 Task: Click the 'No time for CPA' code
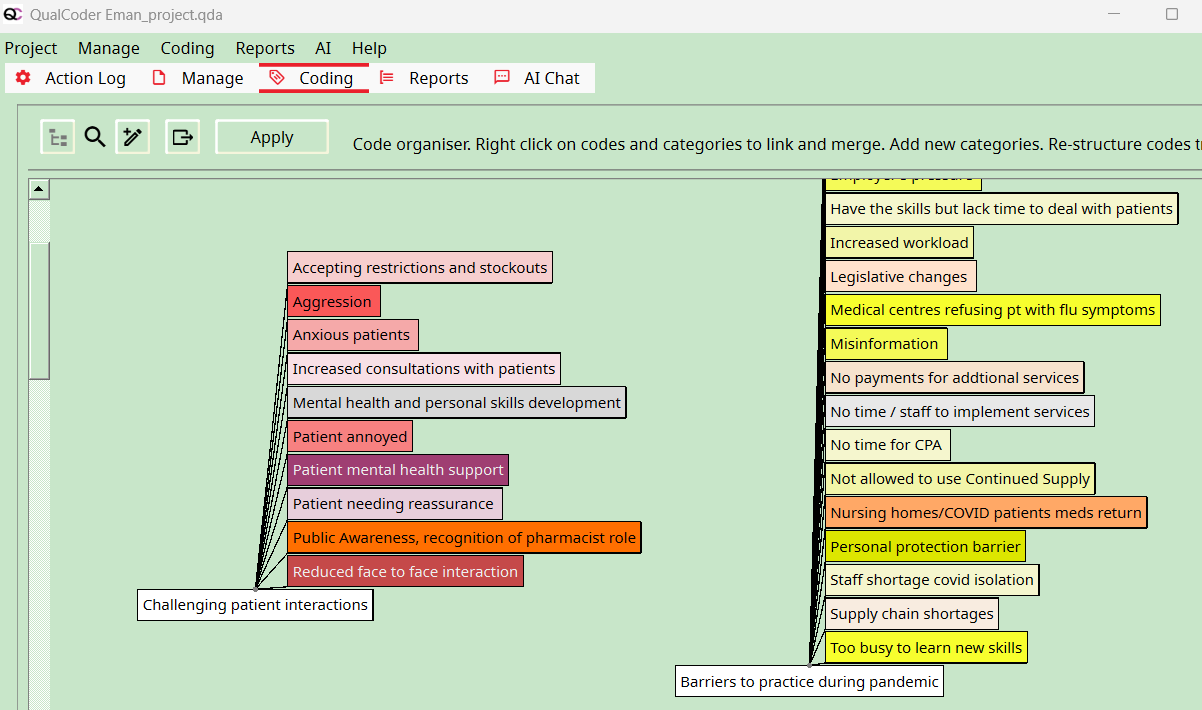[887, 445]
